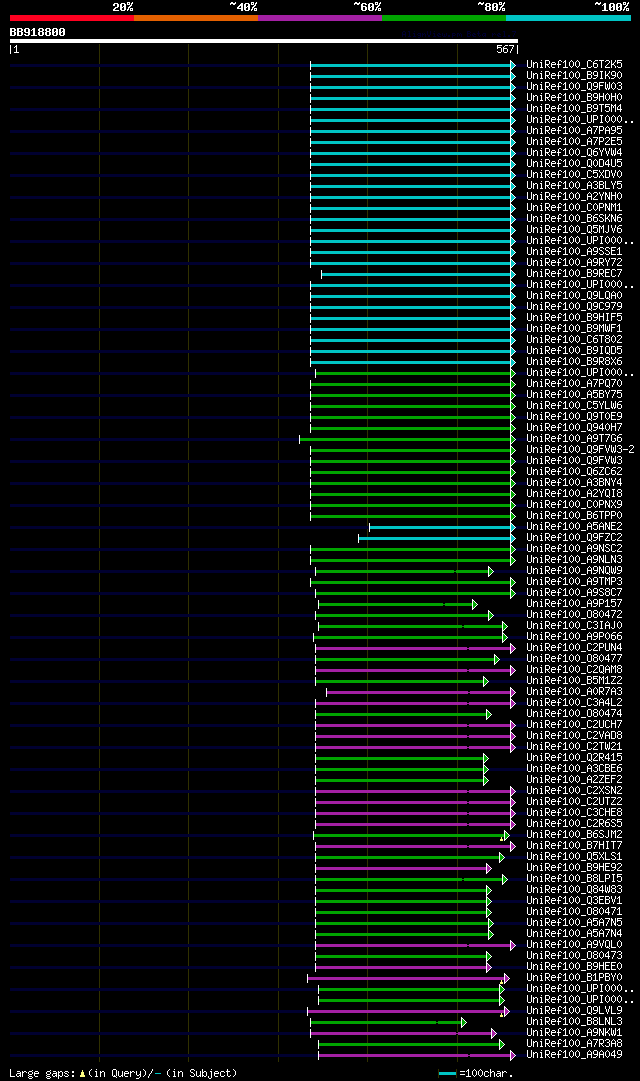
Task: Select hit UniRef100_Q9LVL9
Action: click(574, 1012)
